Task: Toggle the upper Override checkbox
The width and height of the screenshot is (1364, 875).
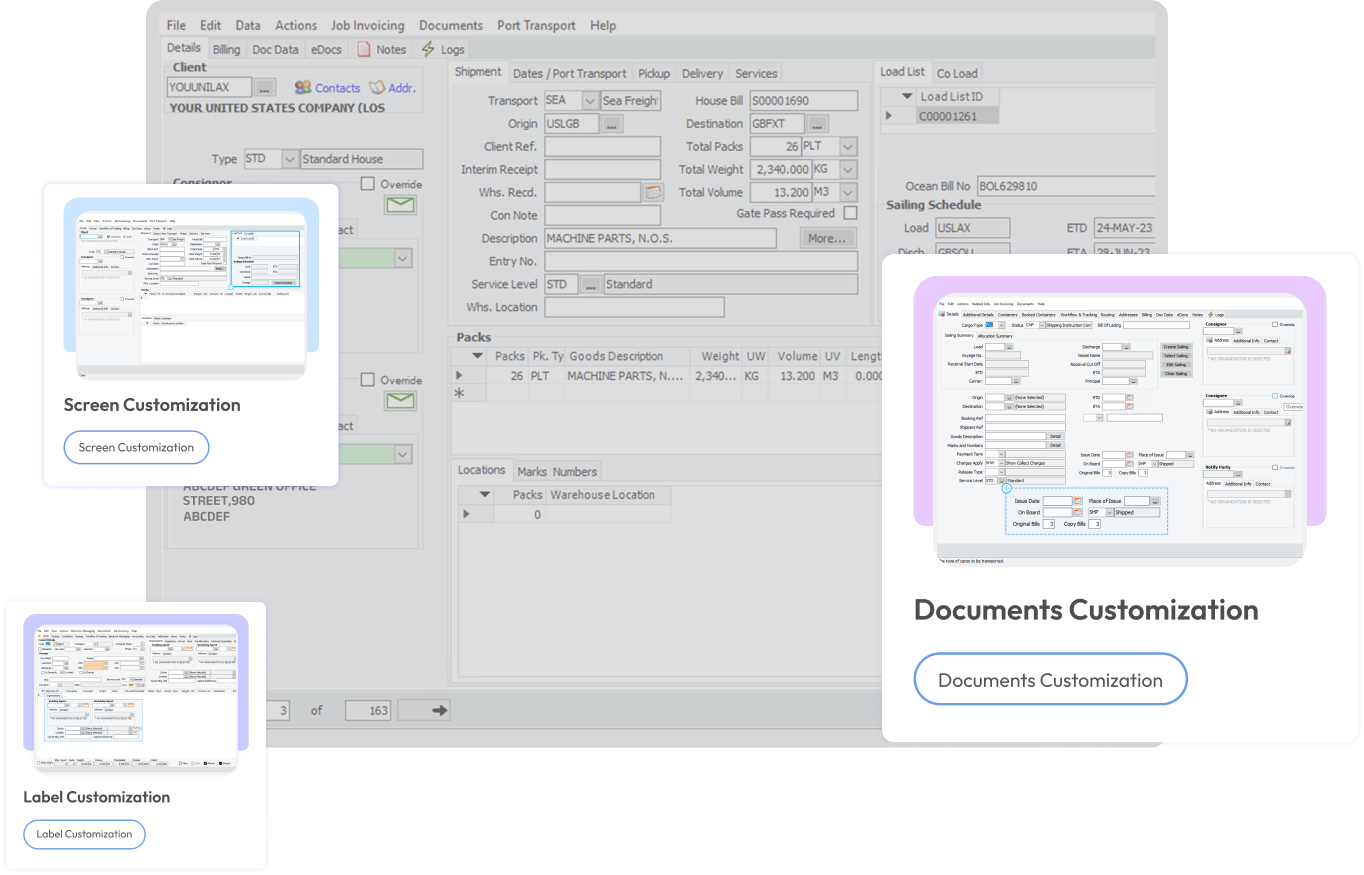Action: (x=368, y=184)
